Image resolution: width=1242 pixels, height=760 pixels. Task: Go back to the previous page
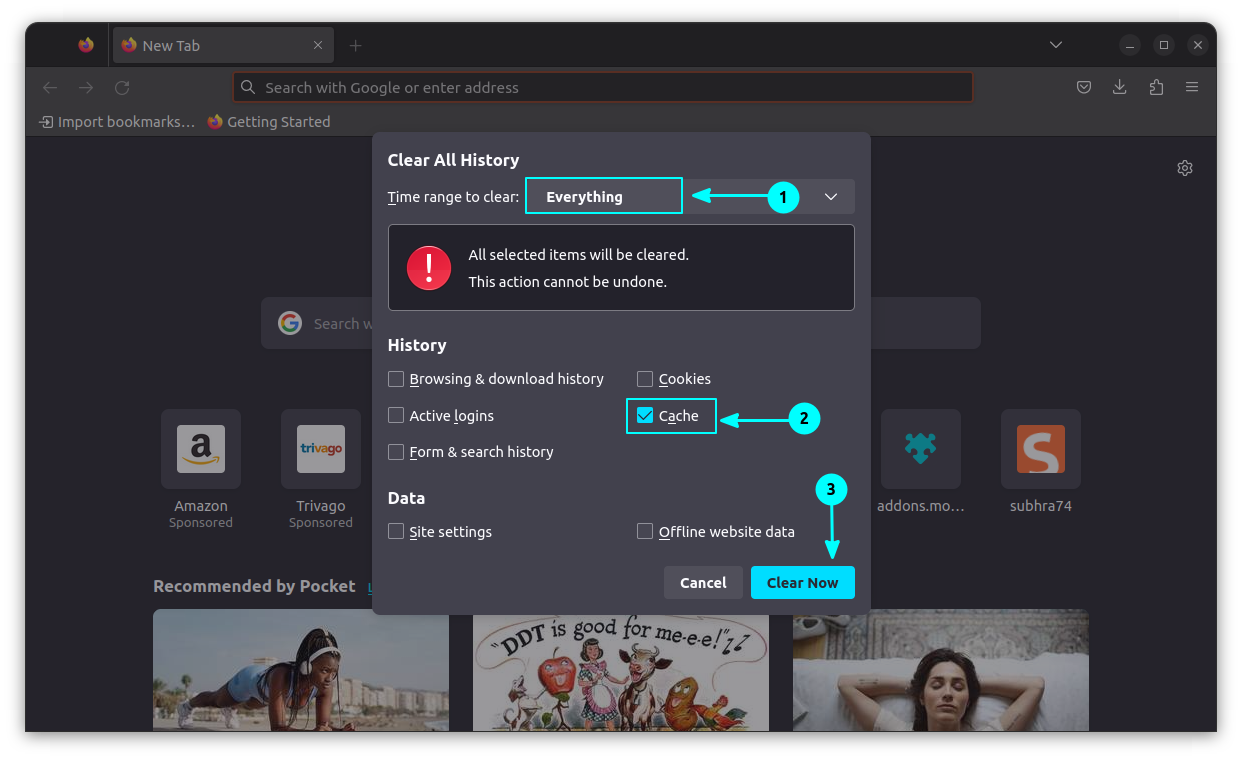(x=50, y=87)
